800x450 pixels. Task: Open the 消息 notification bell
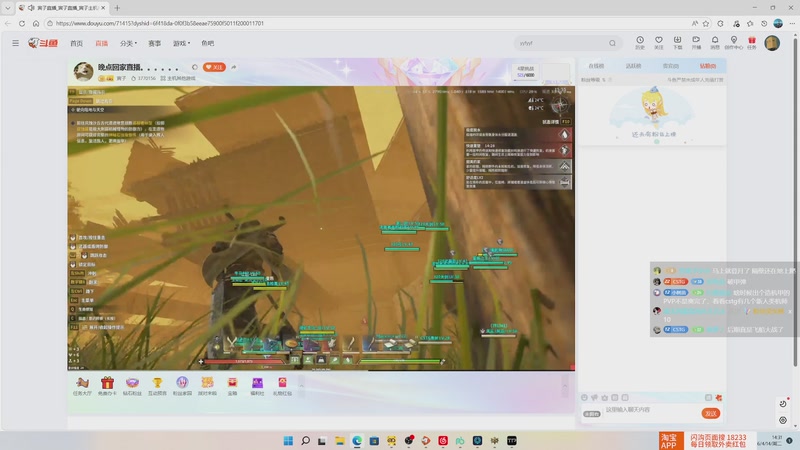(715, 42)
